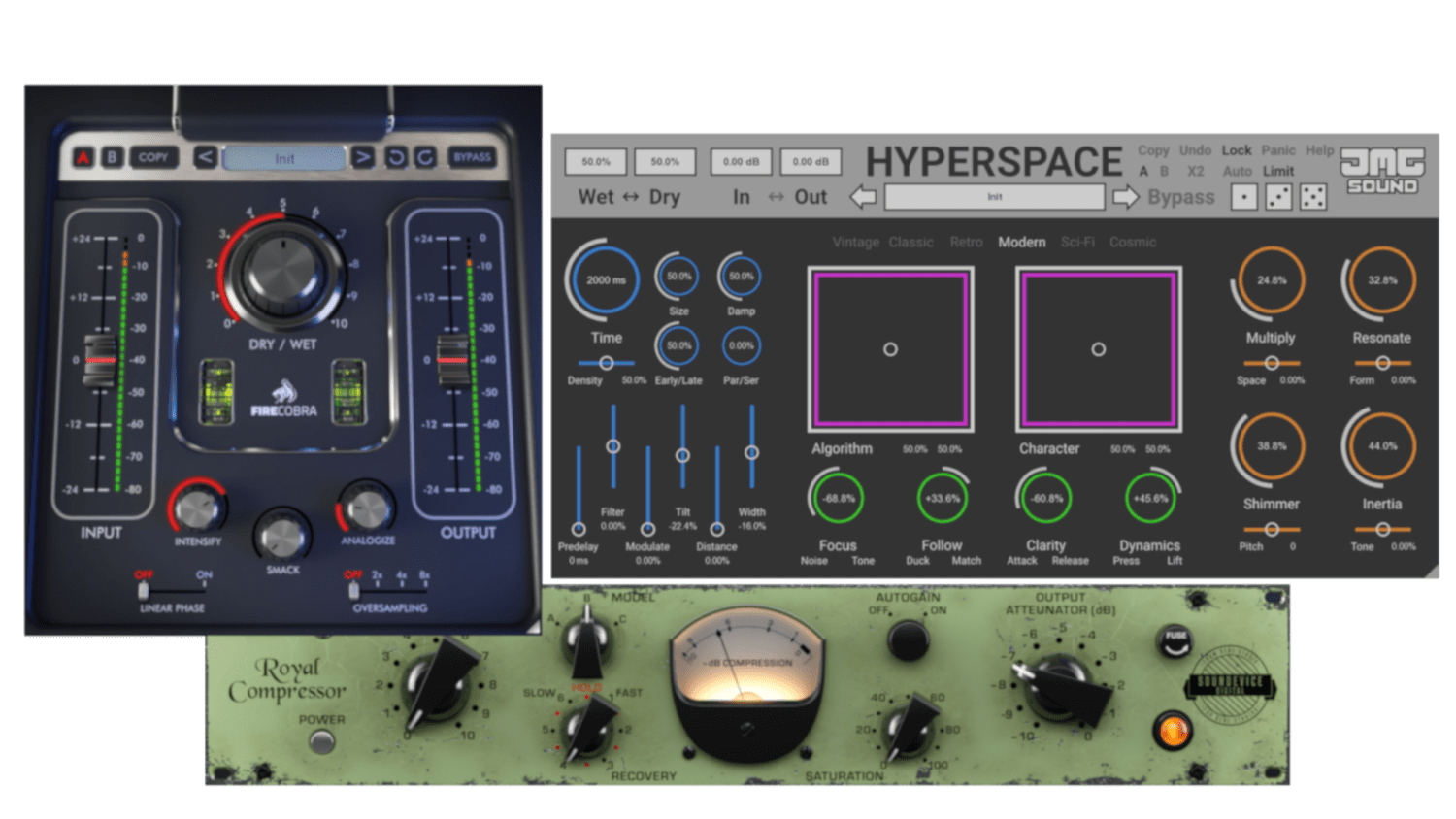The image size is (1456, 819).
Task: Click Hyperspace next preset right arrow
Action: [1125, 197]
